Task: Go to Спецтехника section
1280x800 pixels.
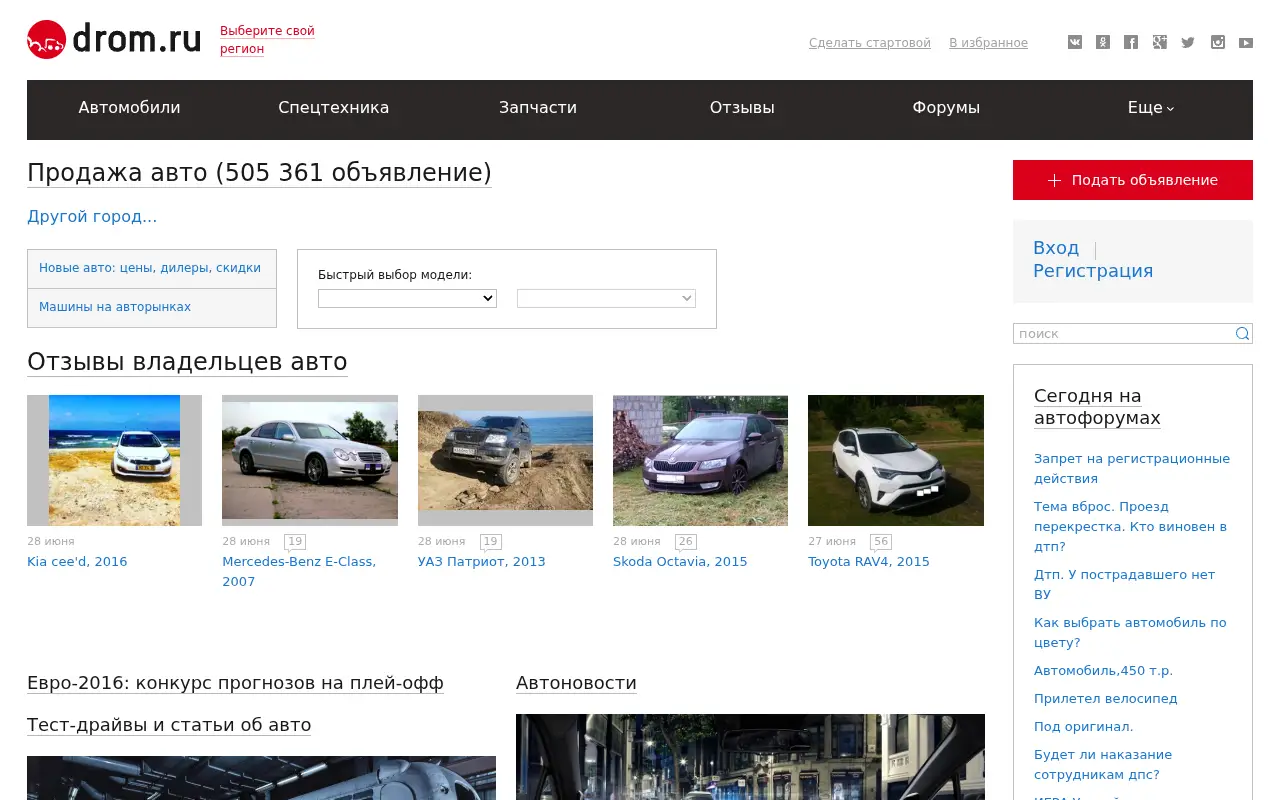Action: point(334,108)
